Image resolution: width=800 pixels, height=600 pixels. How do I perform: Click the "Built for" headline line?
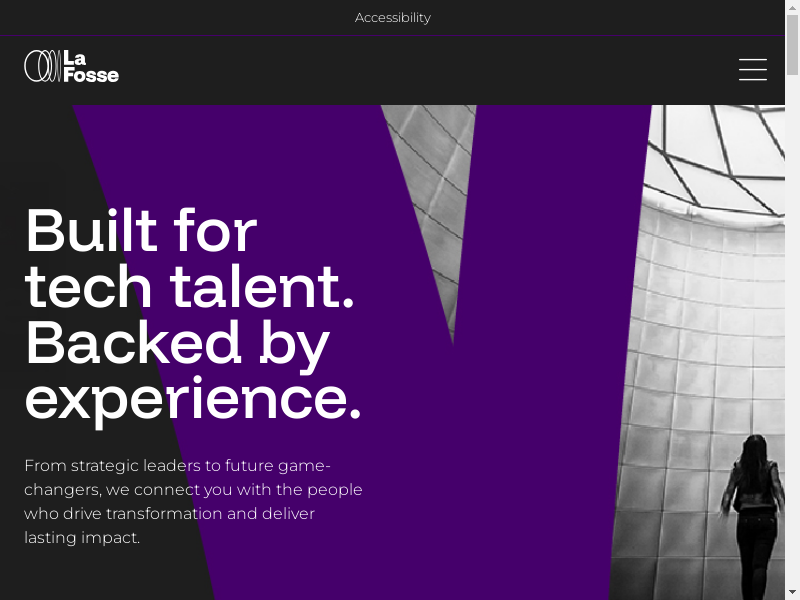click(141, 230)
